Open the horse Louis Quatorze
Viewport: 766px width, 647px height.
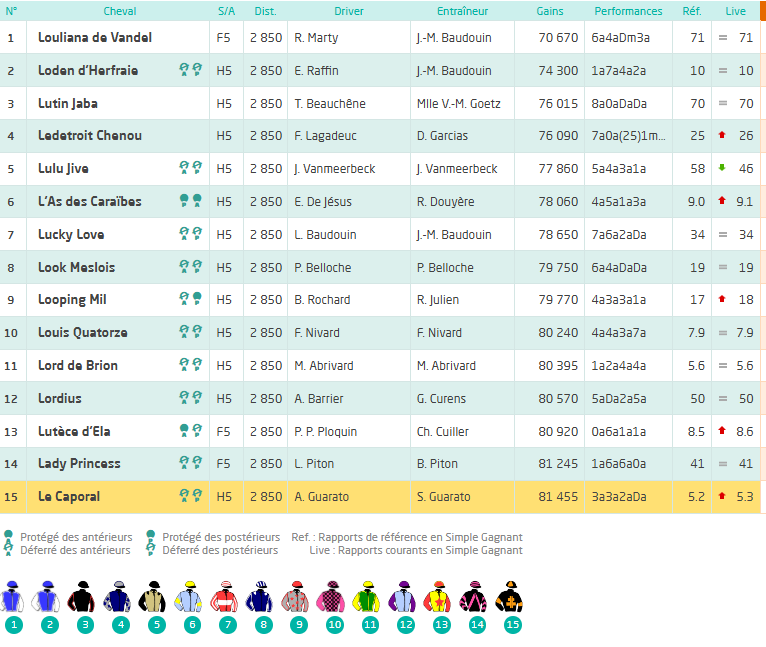point(83,333)
